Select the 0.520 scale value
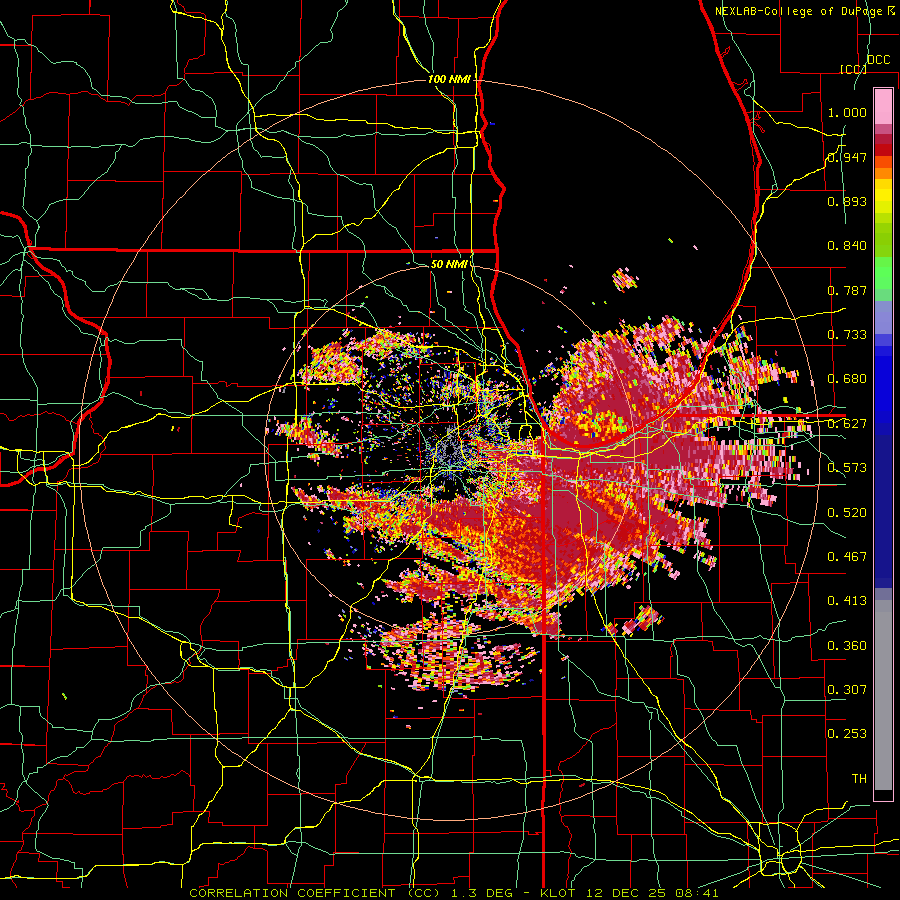The width and height of the screenshot is (900, 900). click(847, 513)
